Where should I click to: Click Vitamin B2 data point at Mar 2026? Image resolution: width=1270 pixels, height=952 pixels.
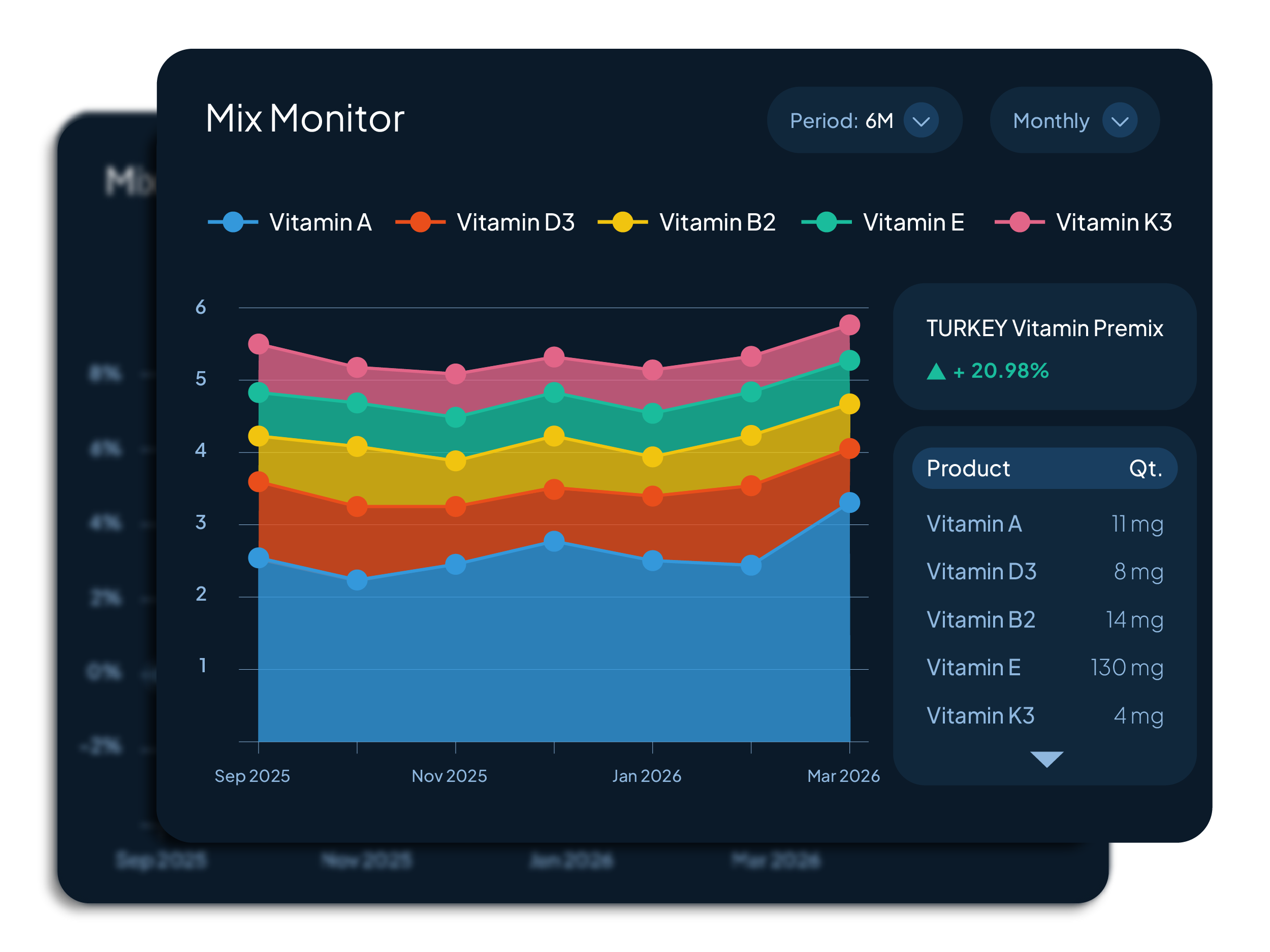(849, 404)
